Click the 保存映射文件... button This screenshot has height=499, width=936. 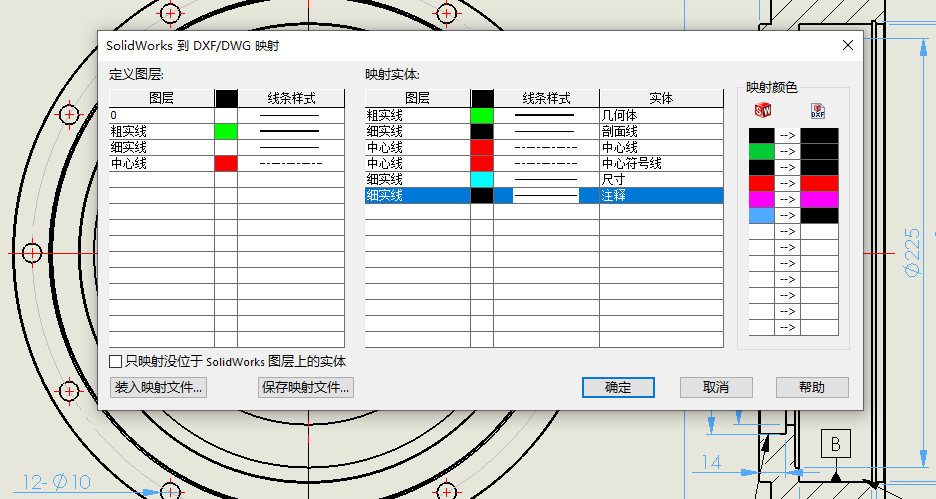(306, 387)
